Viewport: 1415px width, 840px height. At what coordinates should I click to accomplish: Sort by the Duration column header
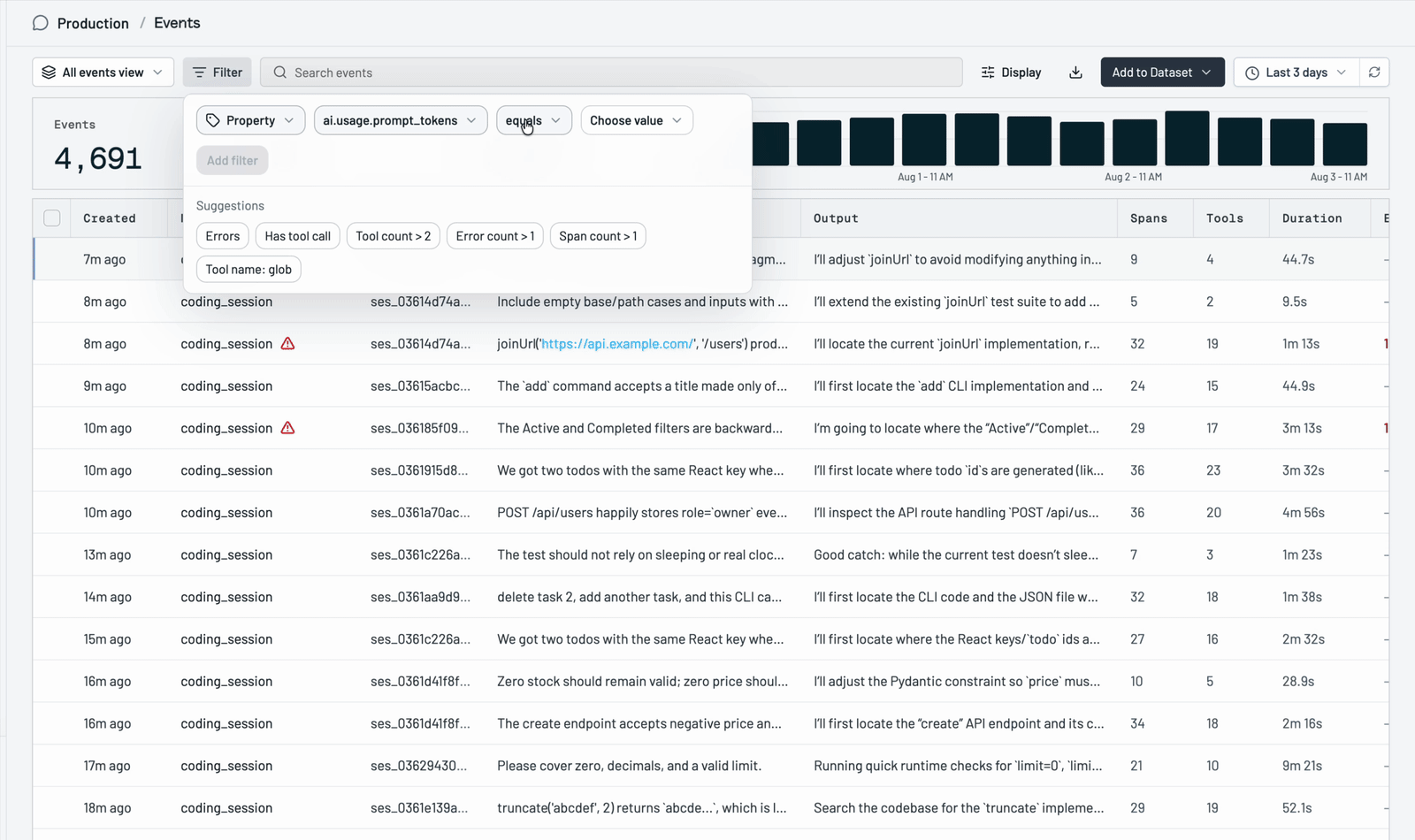coord(1312,218)
